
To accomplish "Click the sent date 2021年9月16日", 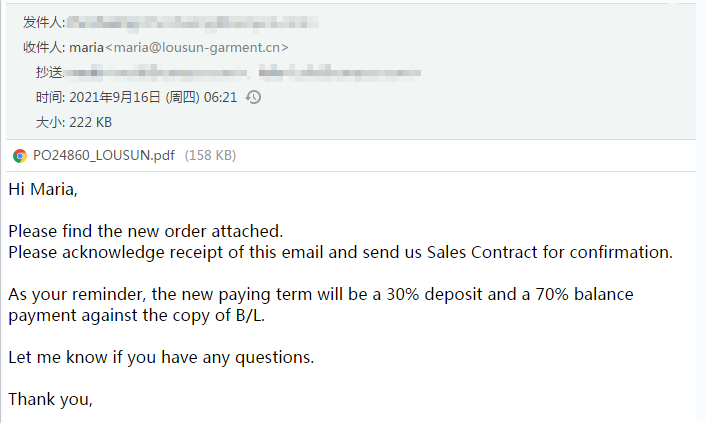I will click(x=114, y=97).
